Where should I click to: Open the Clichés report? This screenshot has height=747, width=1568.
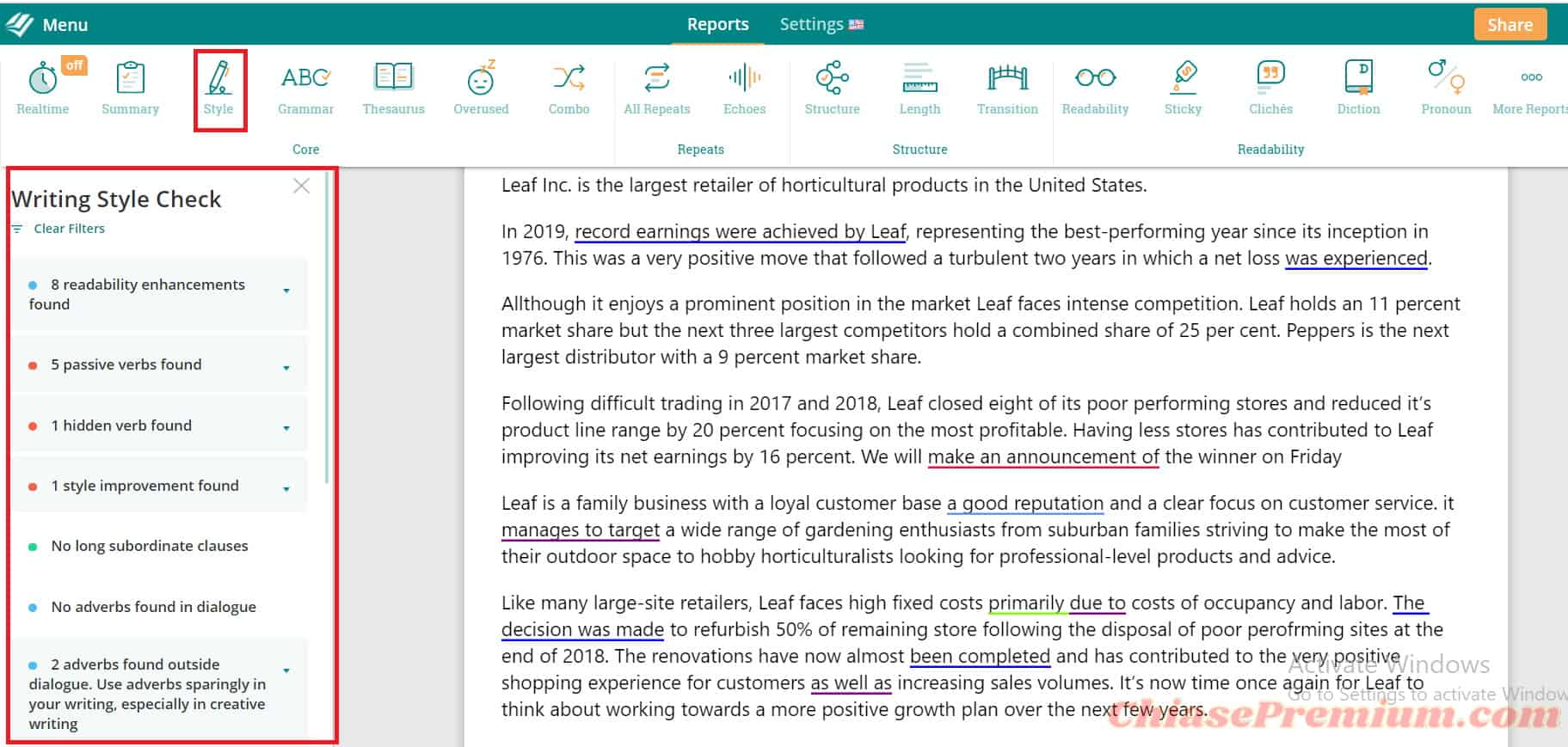1270,88
